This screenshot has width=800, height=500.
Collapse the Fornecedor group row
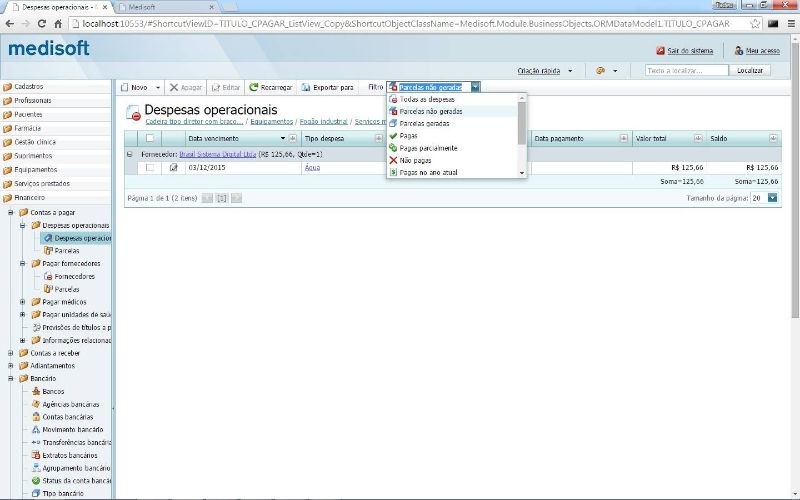coord(129,155)
